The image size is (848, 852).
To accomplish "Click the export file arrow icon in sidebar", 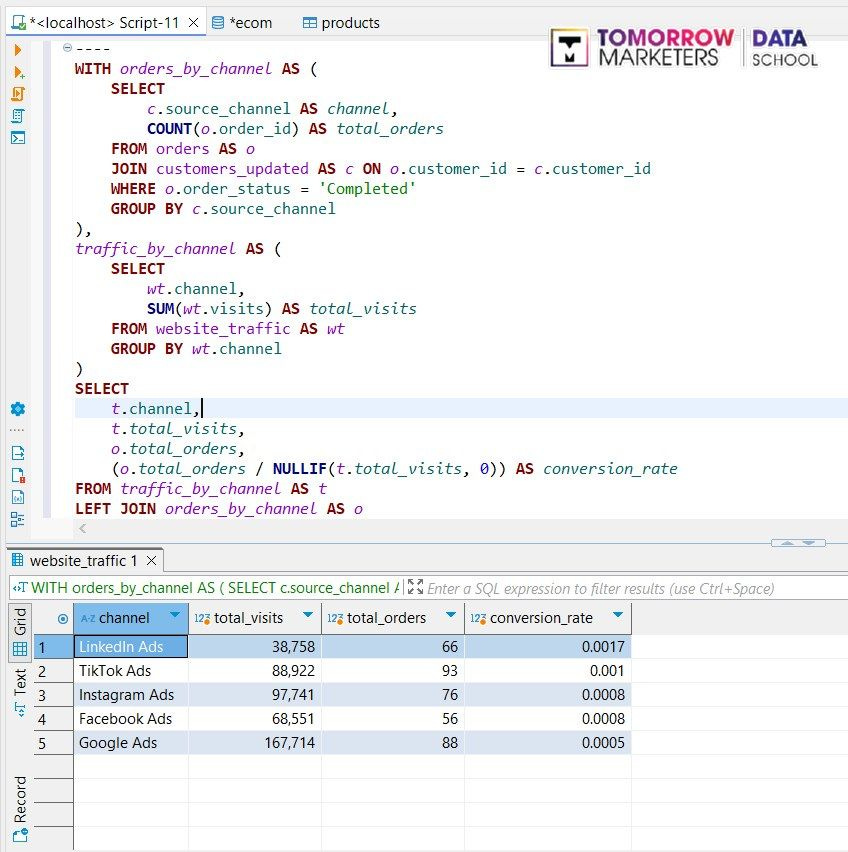I will click(17, 453).
